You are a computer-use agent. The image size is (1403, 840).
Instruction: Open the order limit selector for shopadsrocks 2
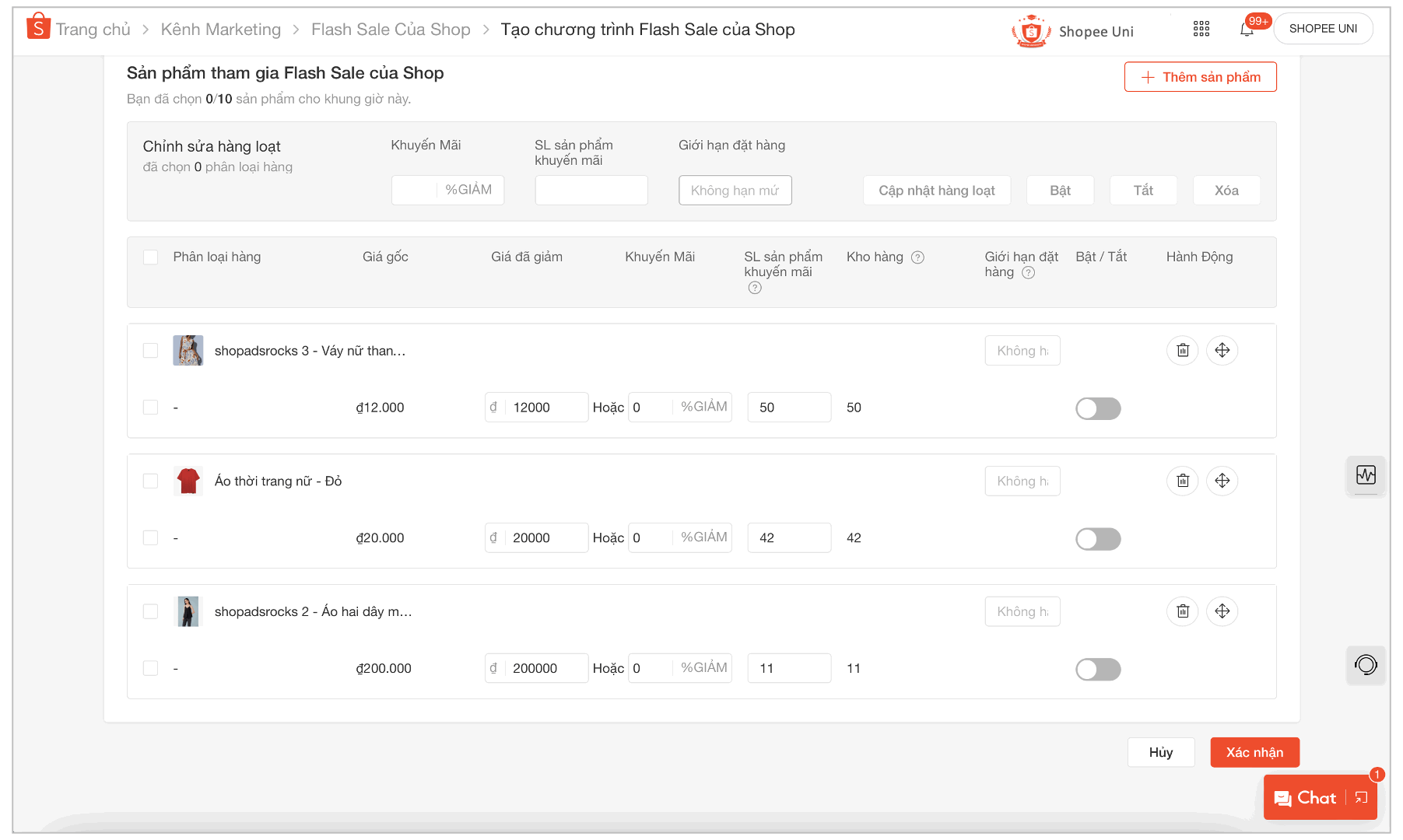(1022, 611)
